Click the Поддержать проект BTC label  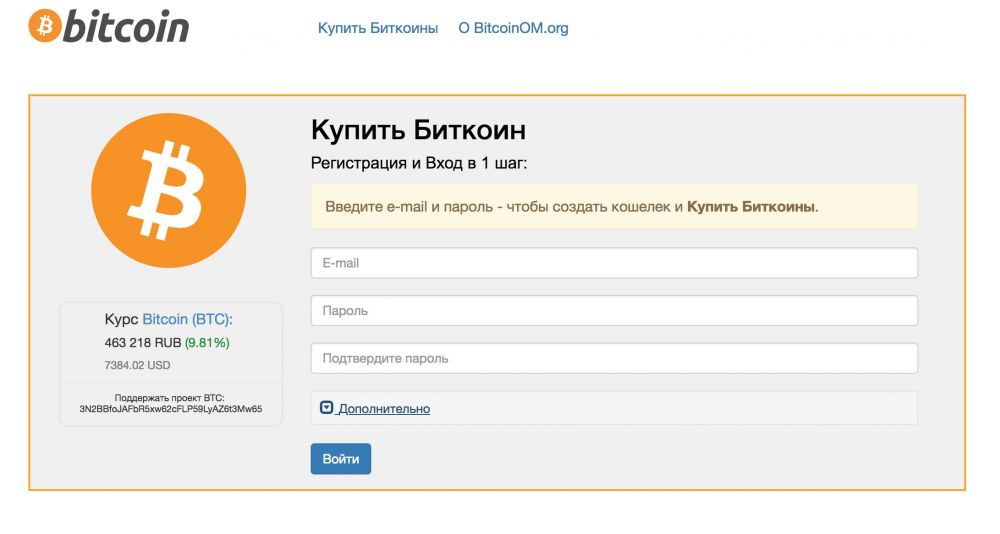(x=171, y=397)
